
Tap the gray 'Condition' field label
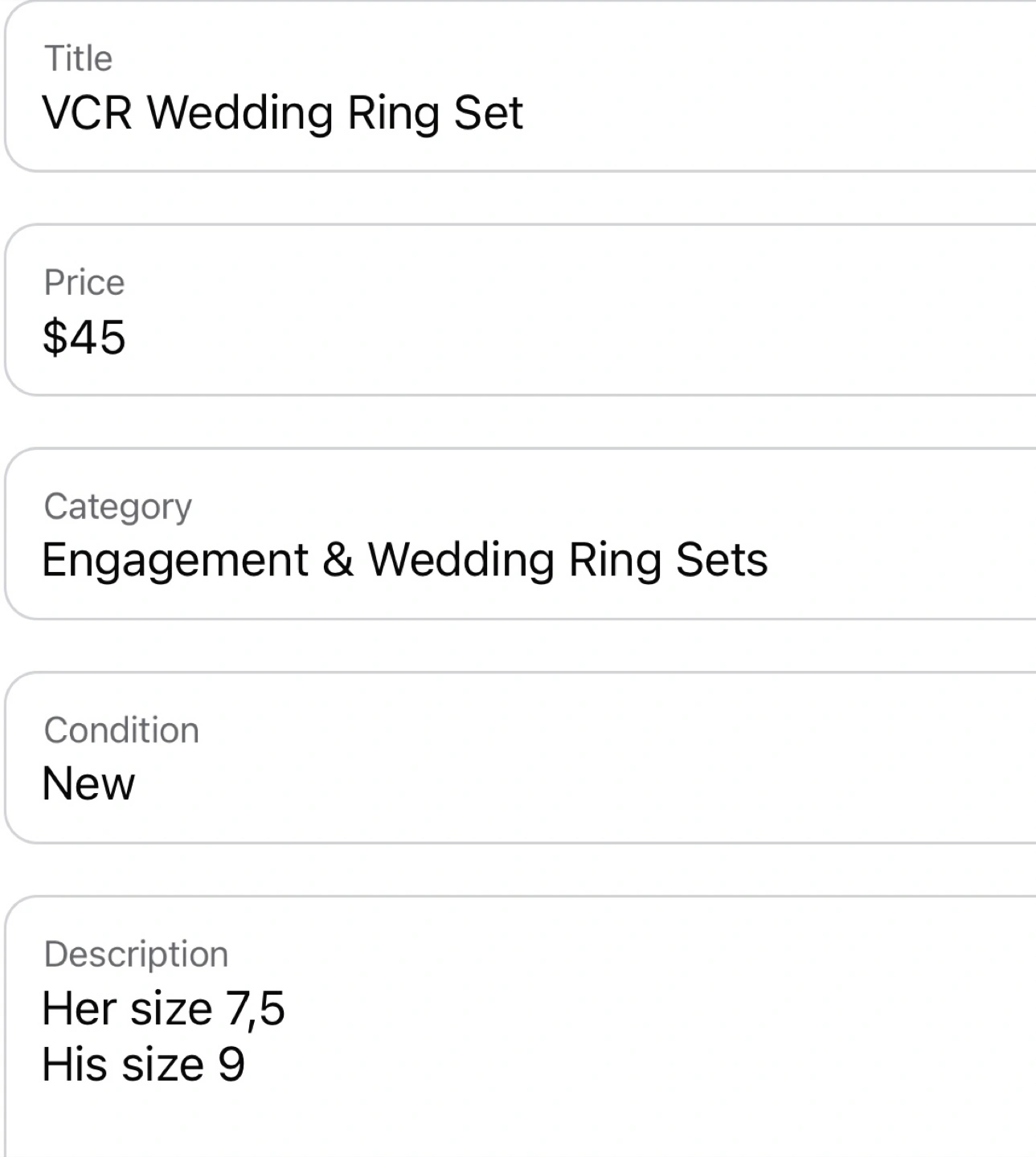point(121,731)
